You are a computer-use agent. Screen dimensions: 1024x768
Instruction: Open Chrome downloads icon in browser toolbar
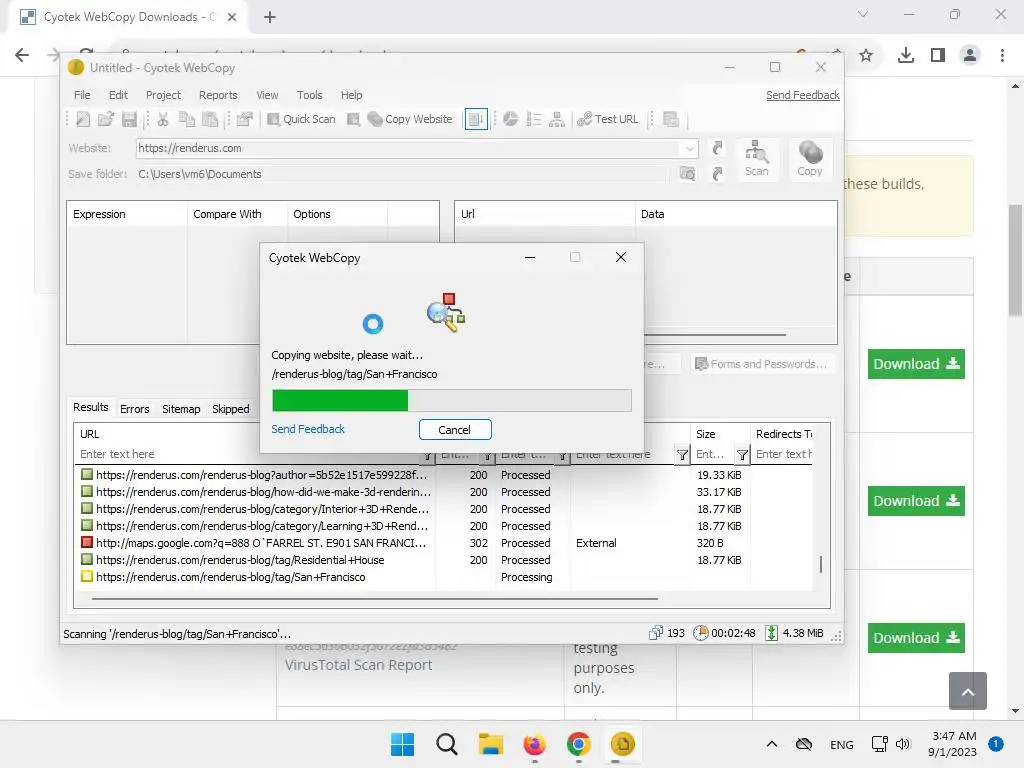click(906, 56)
